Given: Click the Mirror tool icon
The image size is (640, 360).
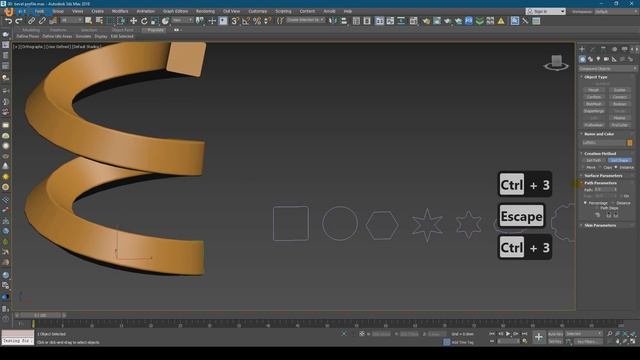Looking at the screenshot, I should [x=333, y=21].
